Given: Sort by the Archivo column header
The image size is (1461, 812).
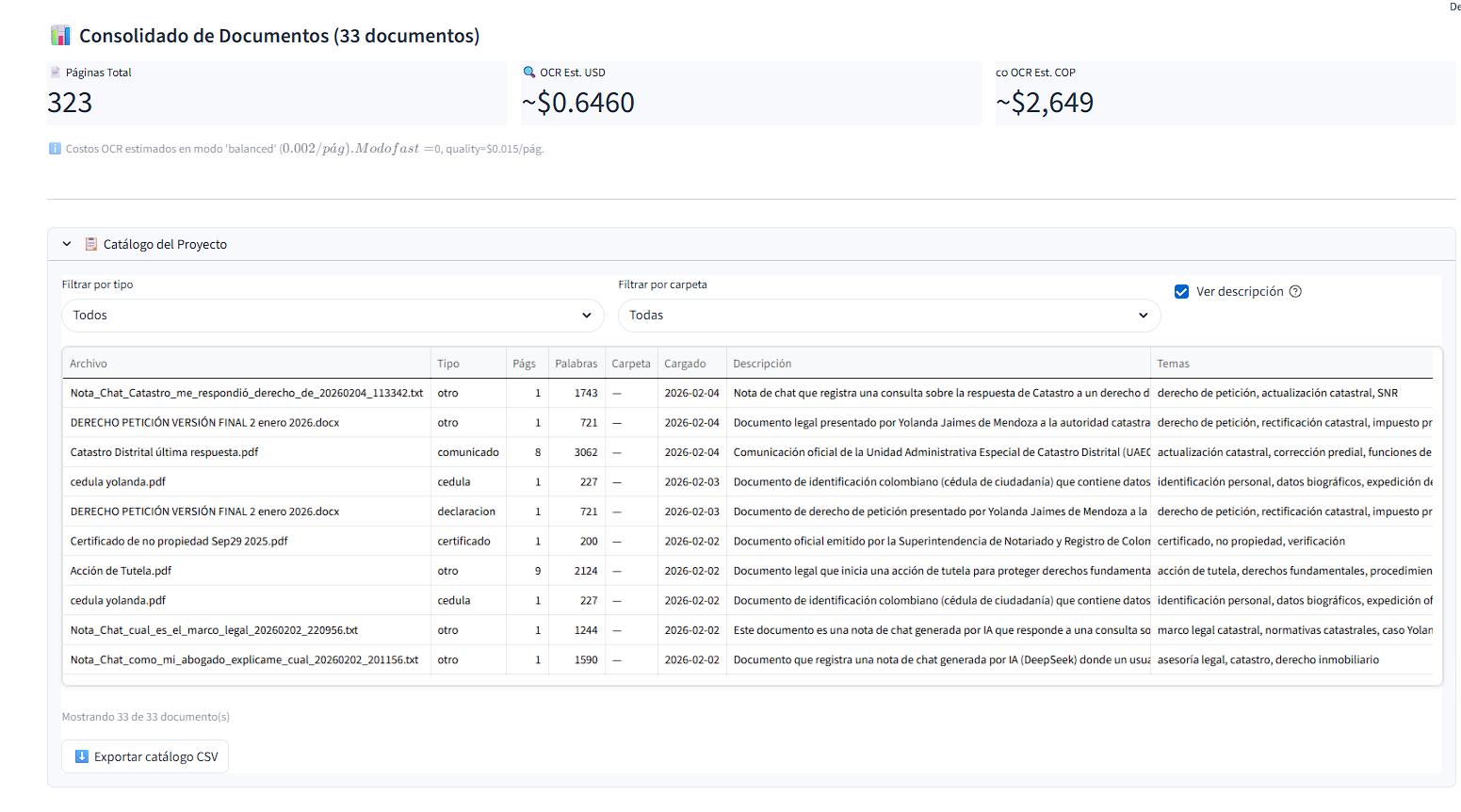Looking at the screenshot, I should point(89,364).
